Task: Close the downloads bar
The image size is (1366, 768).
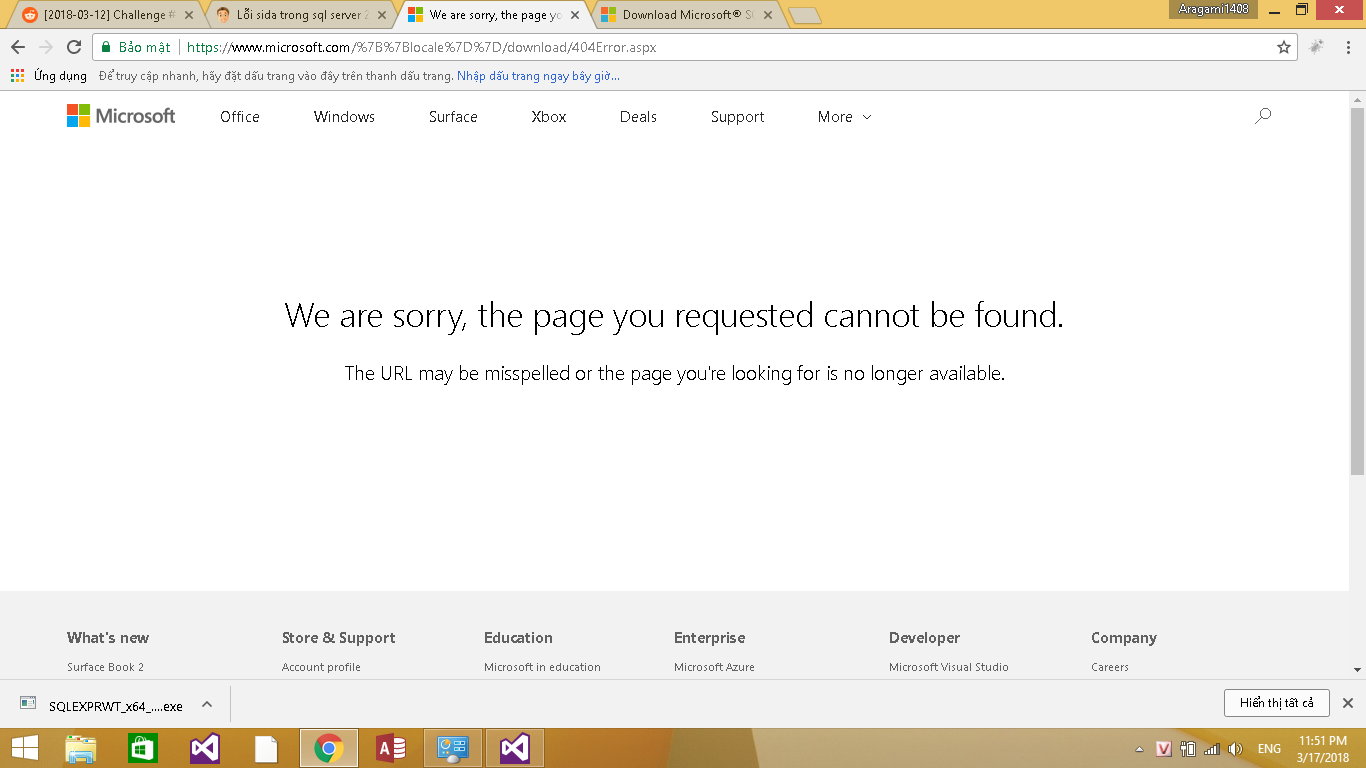Action: pos(1347,703)
